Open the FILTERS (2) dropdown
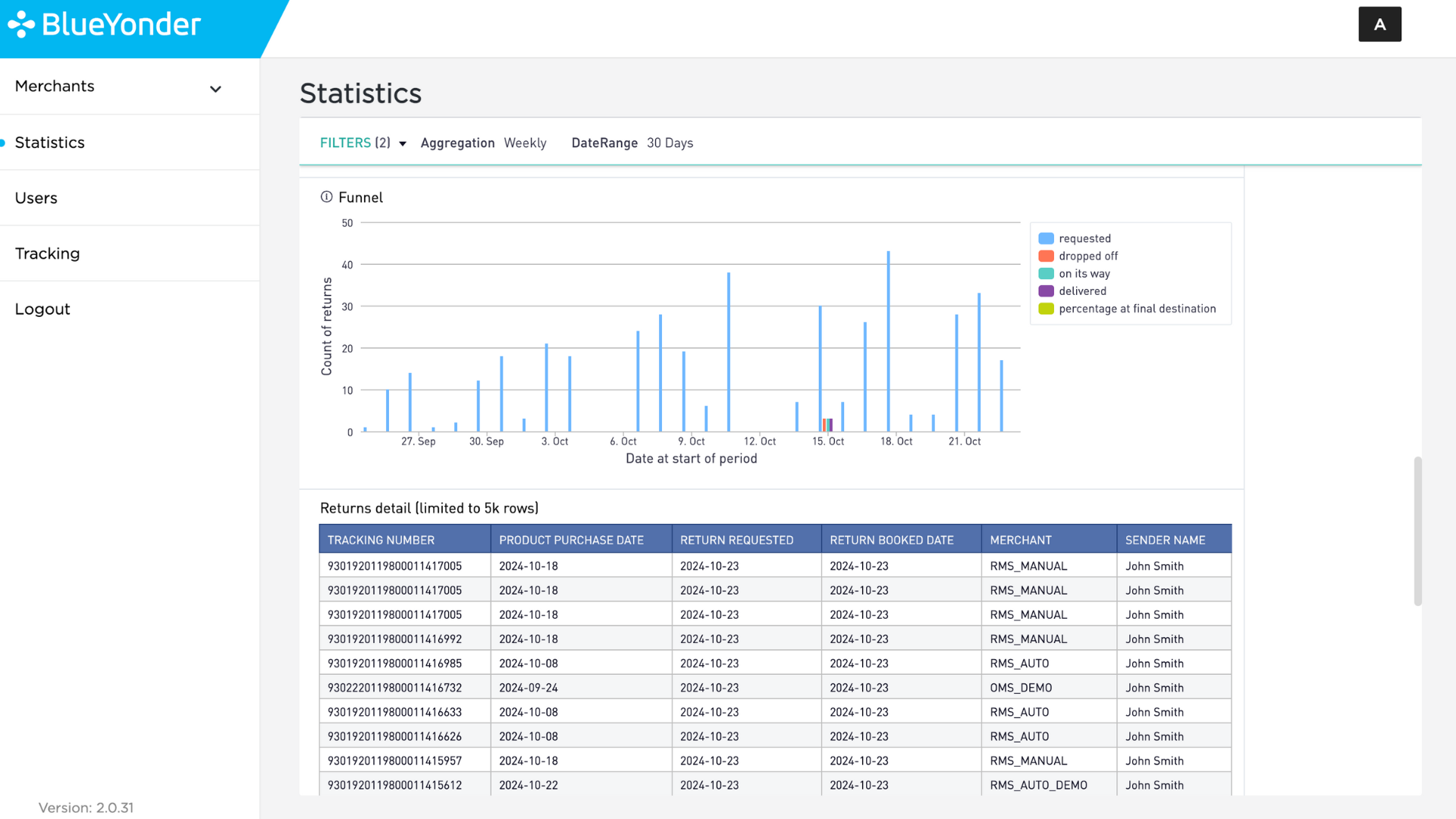The width and height of the screenshot is (1456, 819). (x=363, y=143)
